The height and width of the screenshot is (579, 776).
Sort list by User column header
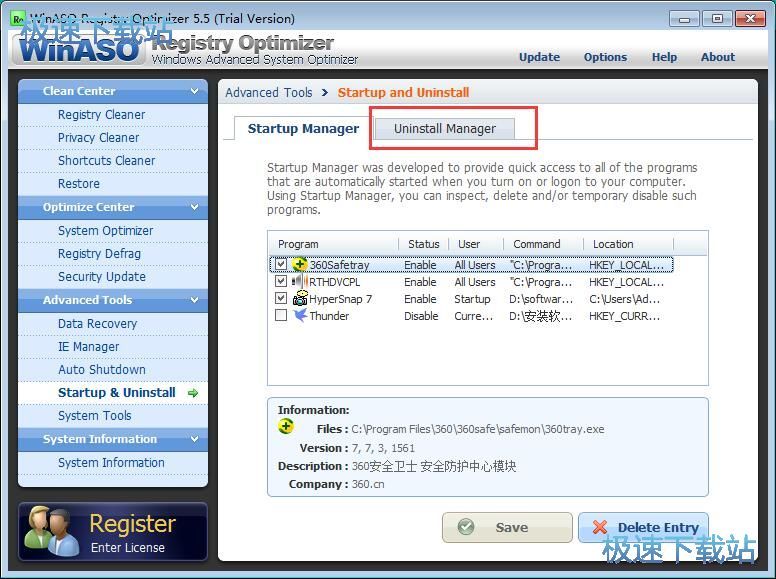coord(476,244)
